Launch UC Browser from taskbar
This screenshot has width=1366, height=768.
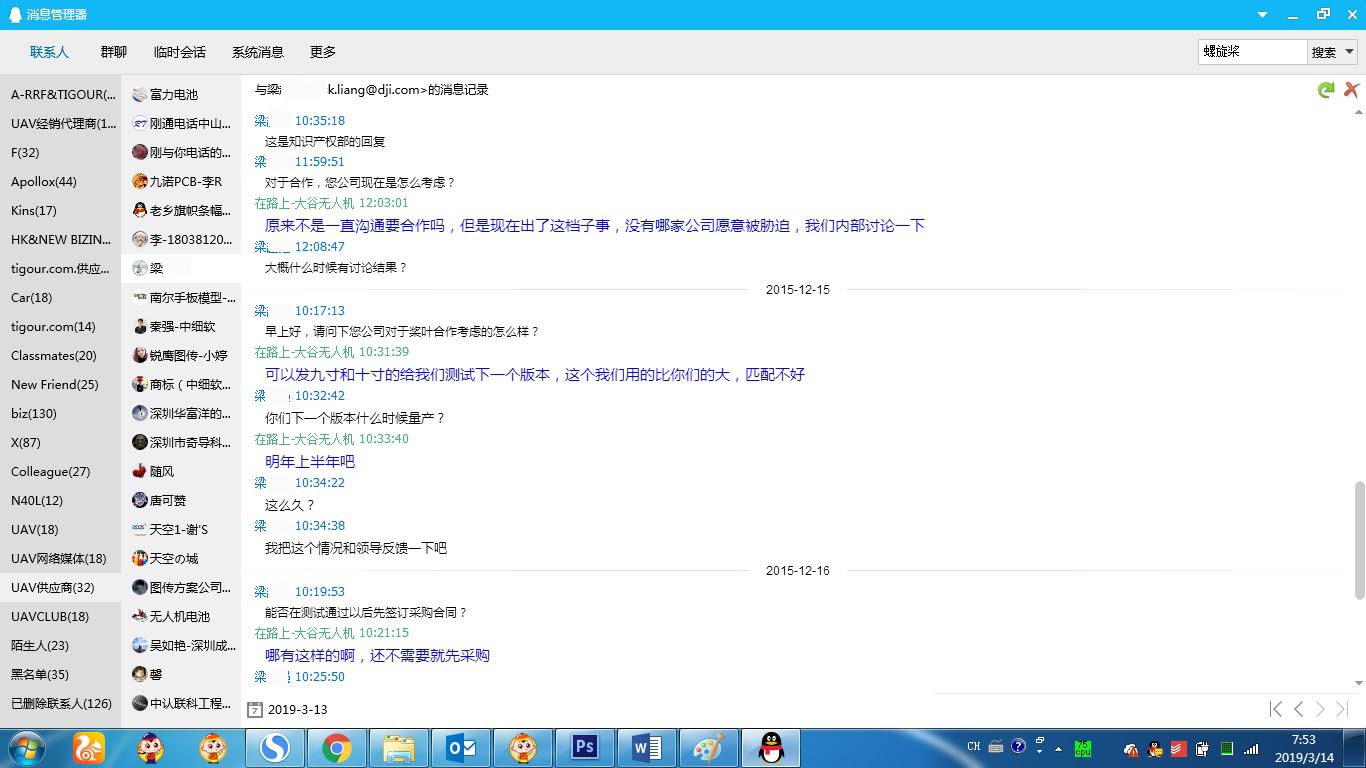89,748
